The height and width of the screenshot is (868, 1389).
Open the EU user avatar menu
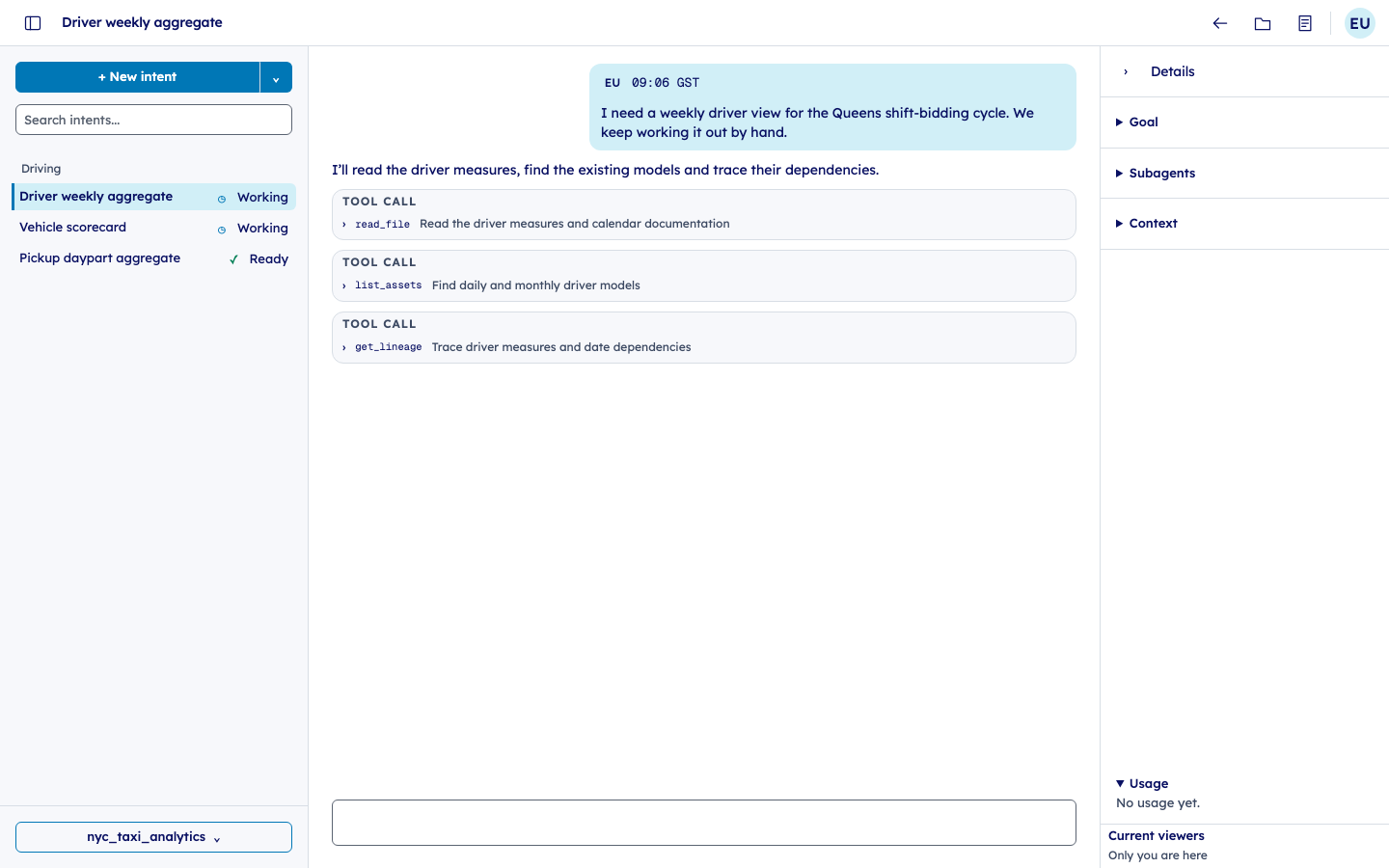tap(1360, 23)
